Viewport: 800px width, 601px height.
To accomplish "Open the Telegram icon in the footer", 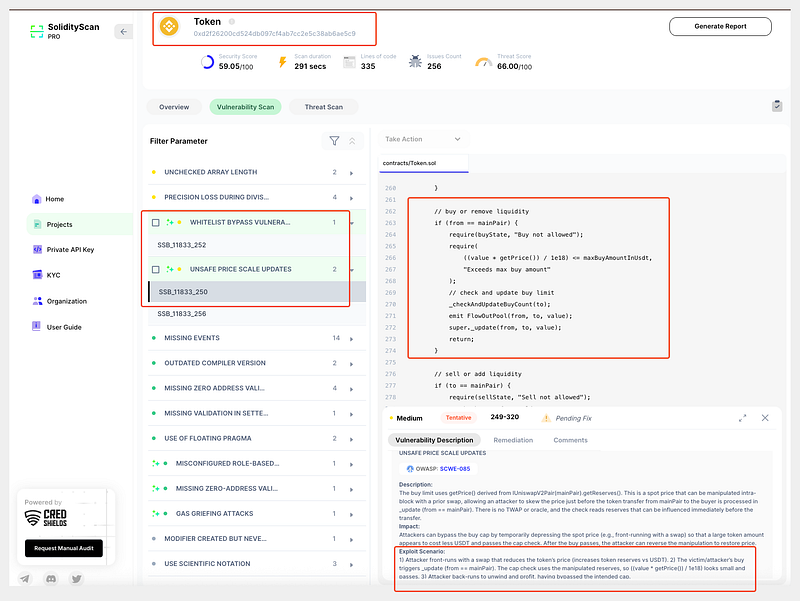I will [x=25, y=578].
